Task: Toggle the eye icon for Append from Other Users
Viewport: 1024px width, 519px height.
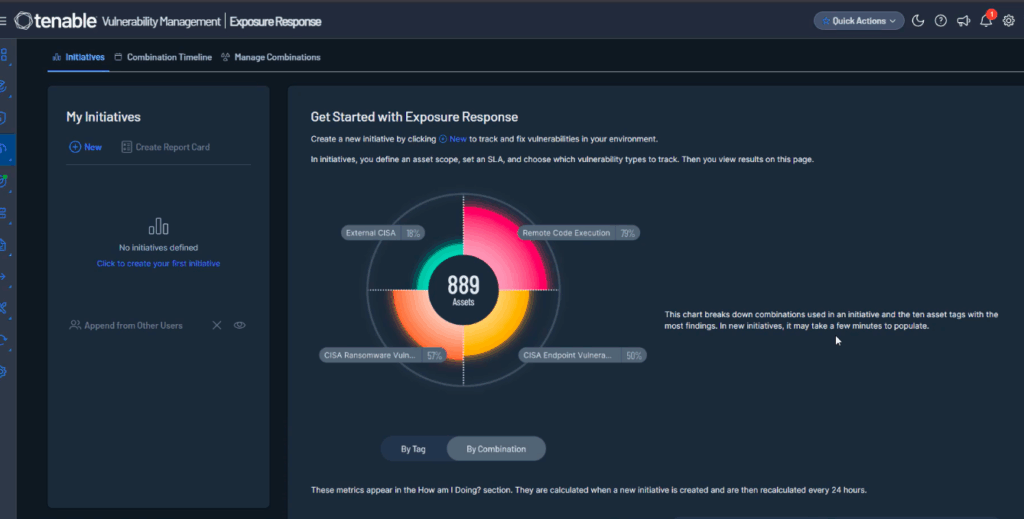Action: (240, 325)
